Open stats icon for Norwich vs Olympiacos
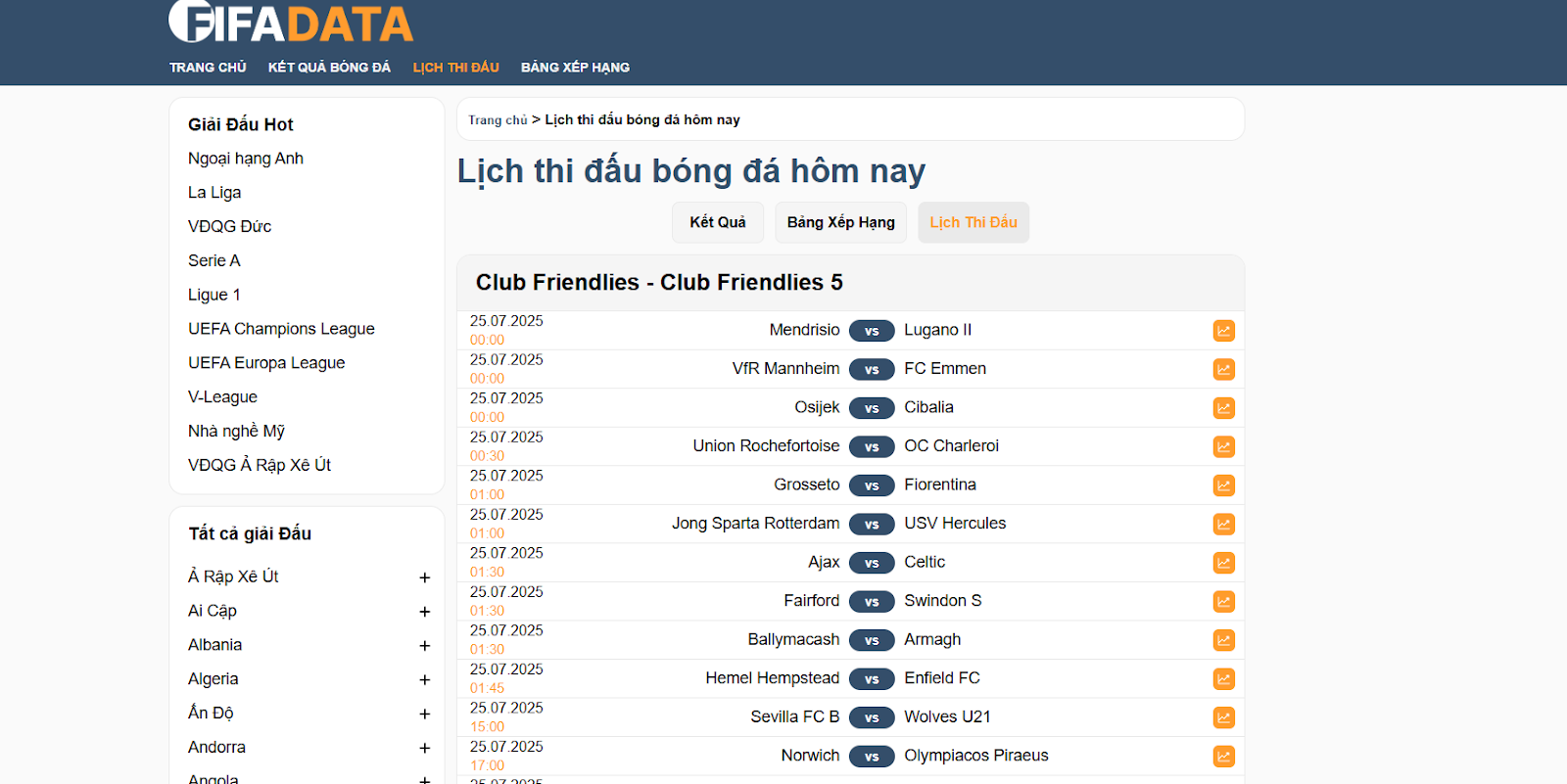The height and width of the screenshot is (784, 1567). pyautogui.click(x=1223, y=756)
